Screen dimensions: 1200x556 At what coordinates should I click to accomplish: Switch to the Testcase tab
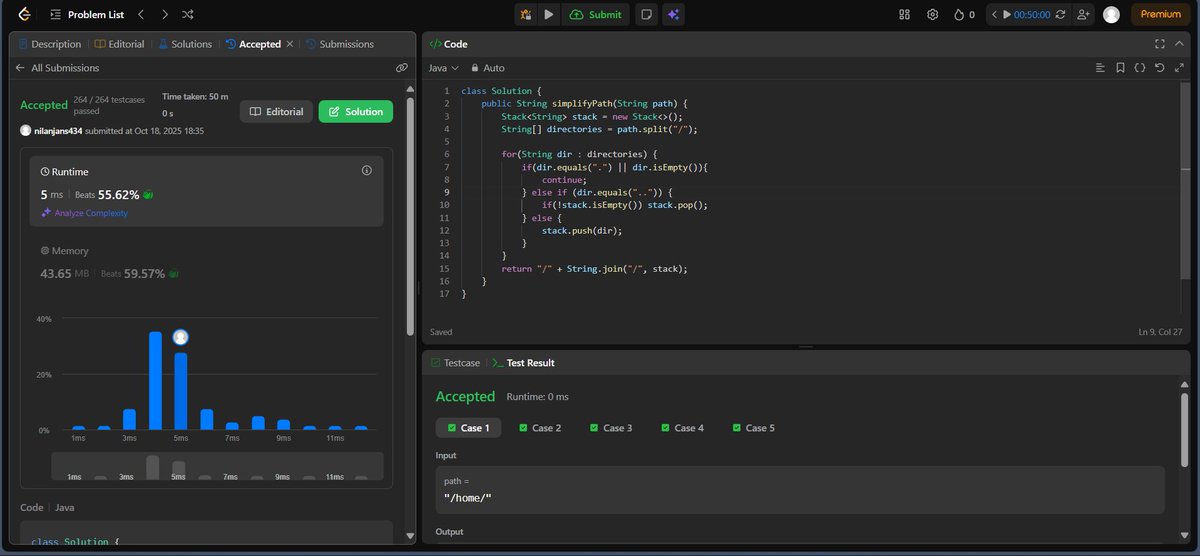(x=455, y=363)
